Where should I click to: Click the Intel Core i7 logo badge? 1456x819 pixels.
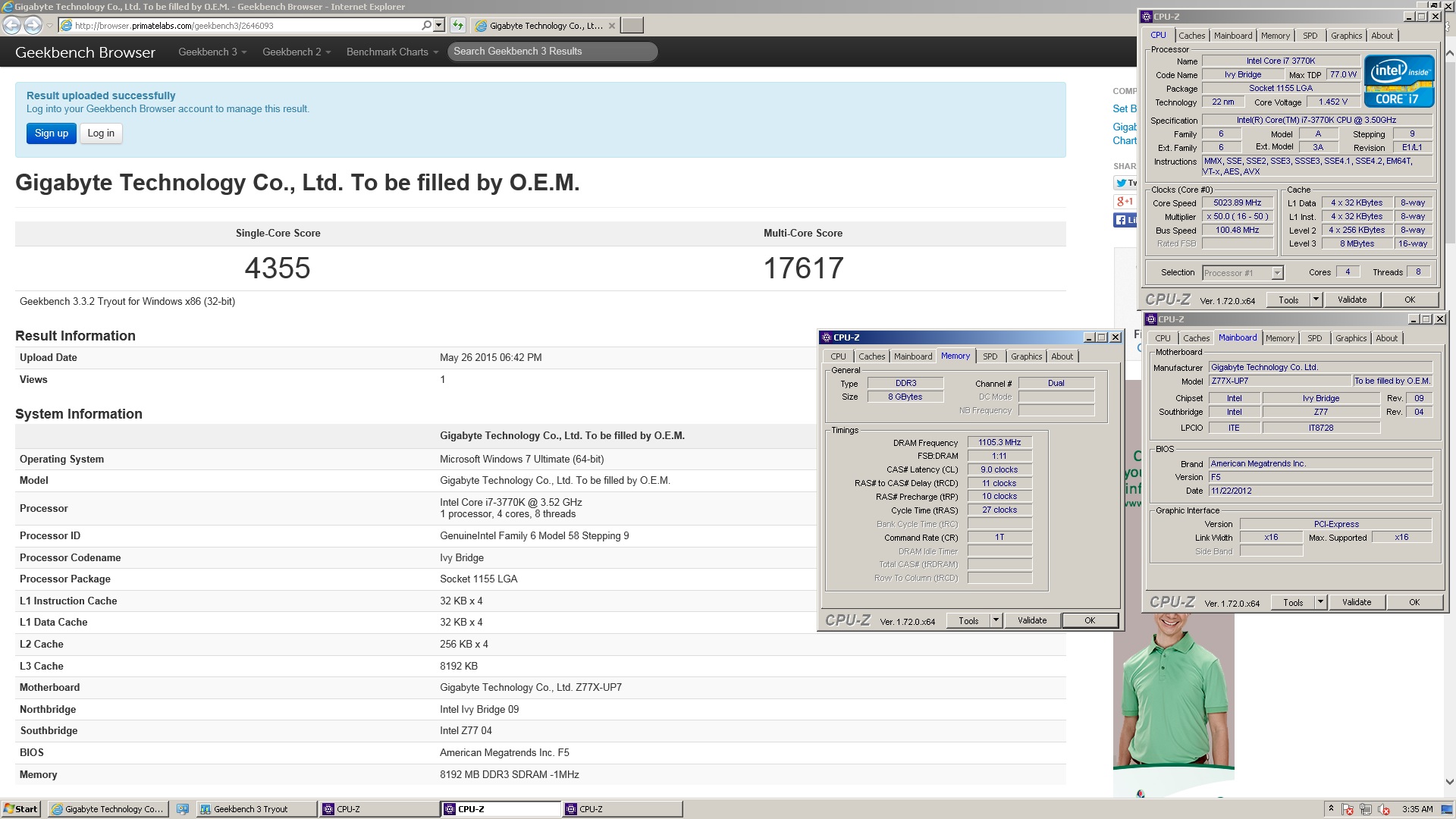(x=1399, y=81)
